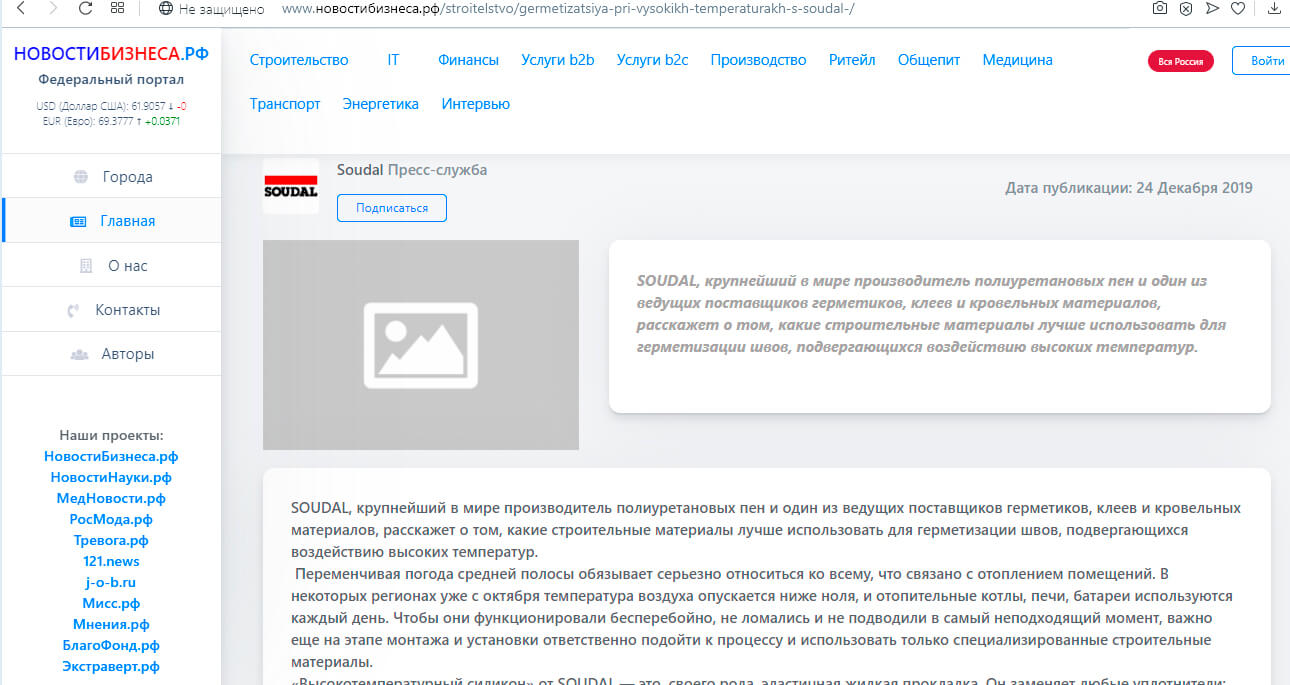Viewport: 1290px width, 685px height.
Task: Open the Услуги b2c section
Action: point(653,60)
